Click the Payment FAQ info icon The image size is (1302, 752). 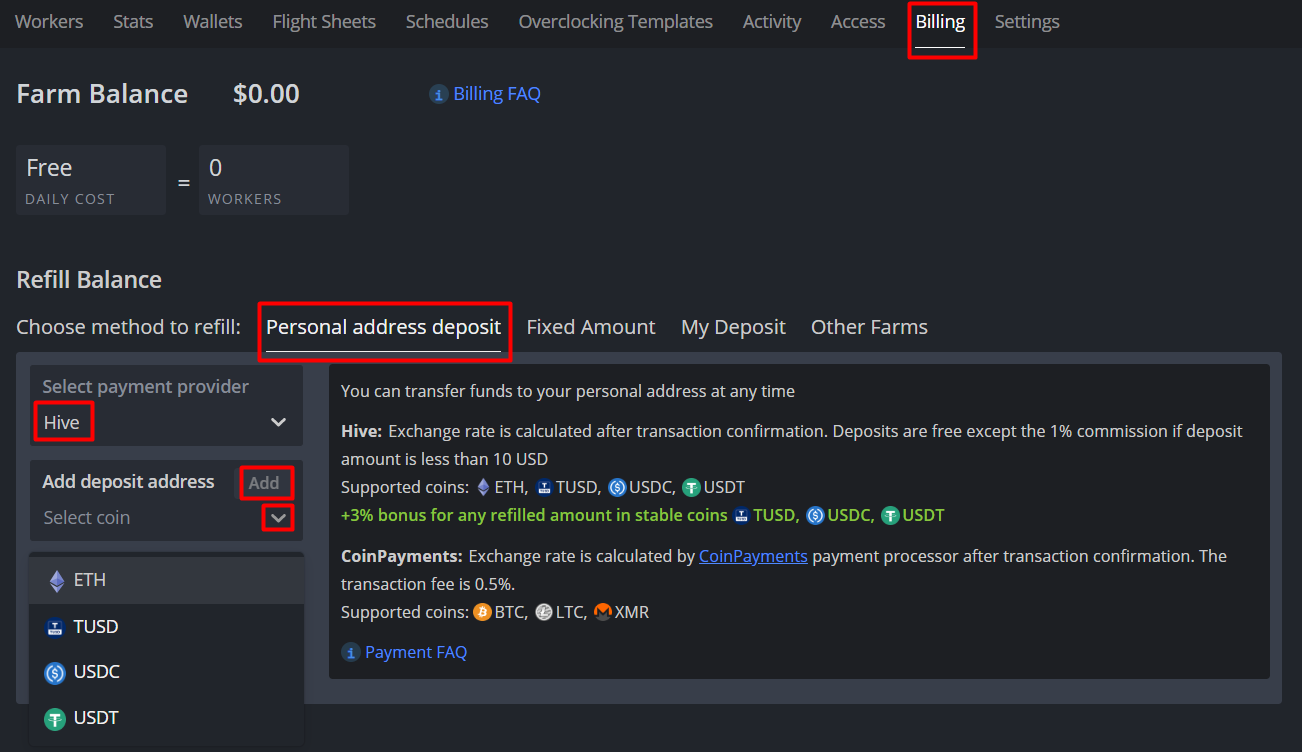(x=351, y=653)
